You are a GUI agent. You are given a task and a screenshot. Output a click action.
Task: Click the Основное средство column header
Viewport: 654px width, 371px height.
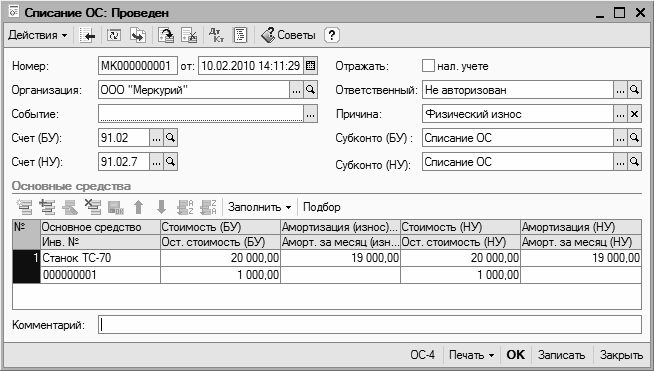pyautogui.click(x=100, y=227)
